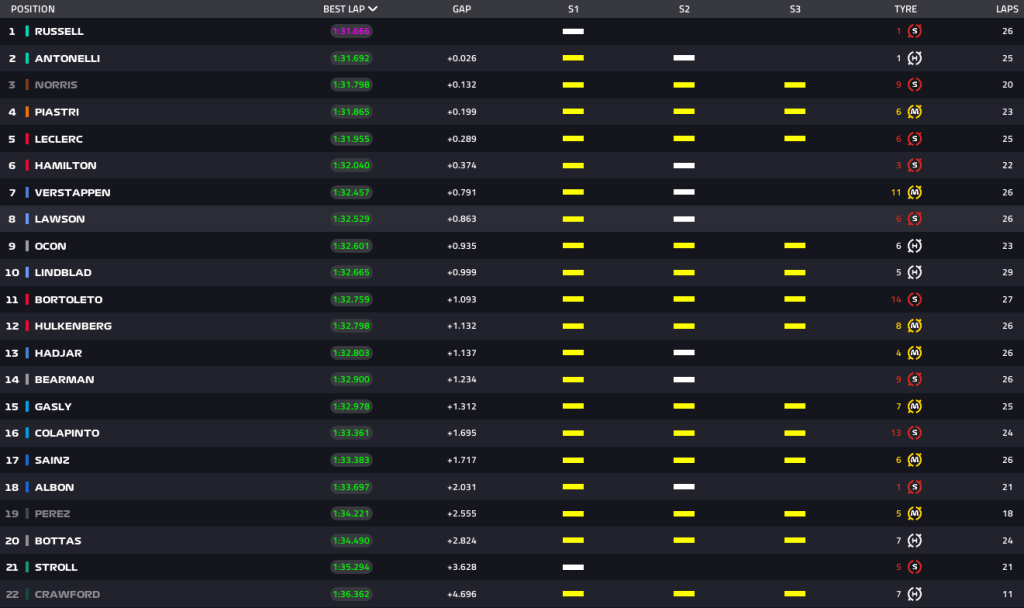Image resolution: width=1024 pixels, height=608 pixels.
Task: Select driver name BOTTAS
Action: click(58, 540)
